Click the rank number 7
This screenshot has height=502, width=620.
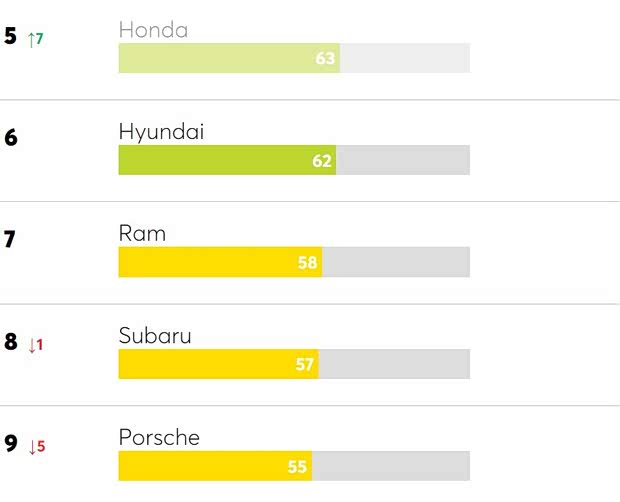[10, 240]
